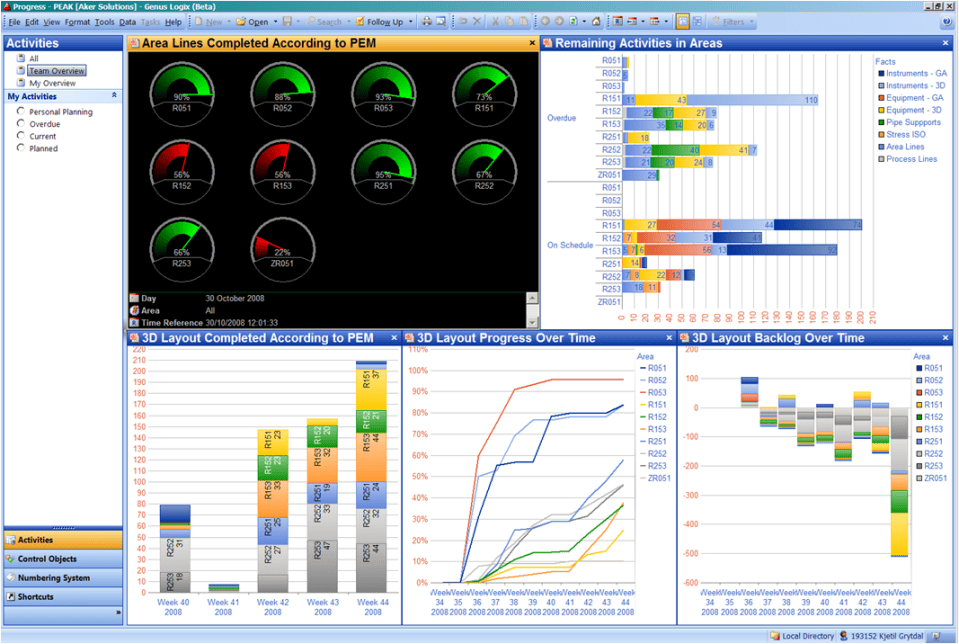Viewport: 959px width, 644px height.
Task: Select the Planned radio button
Action: [21, 148]
